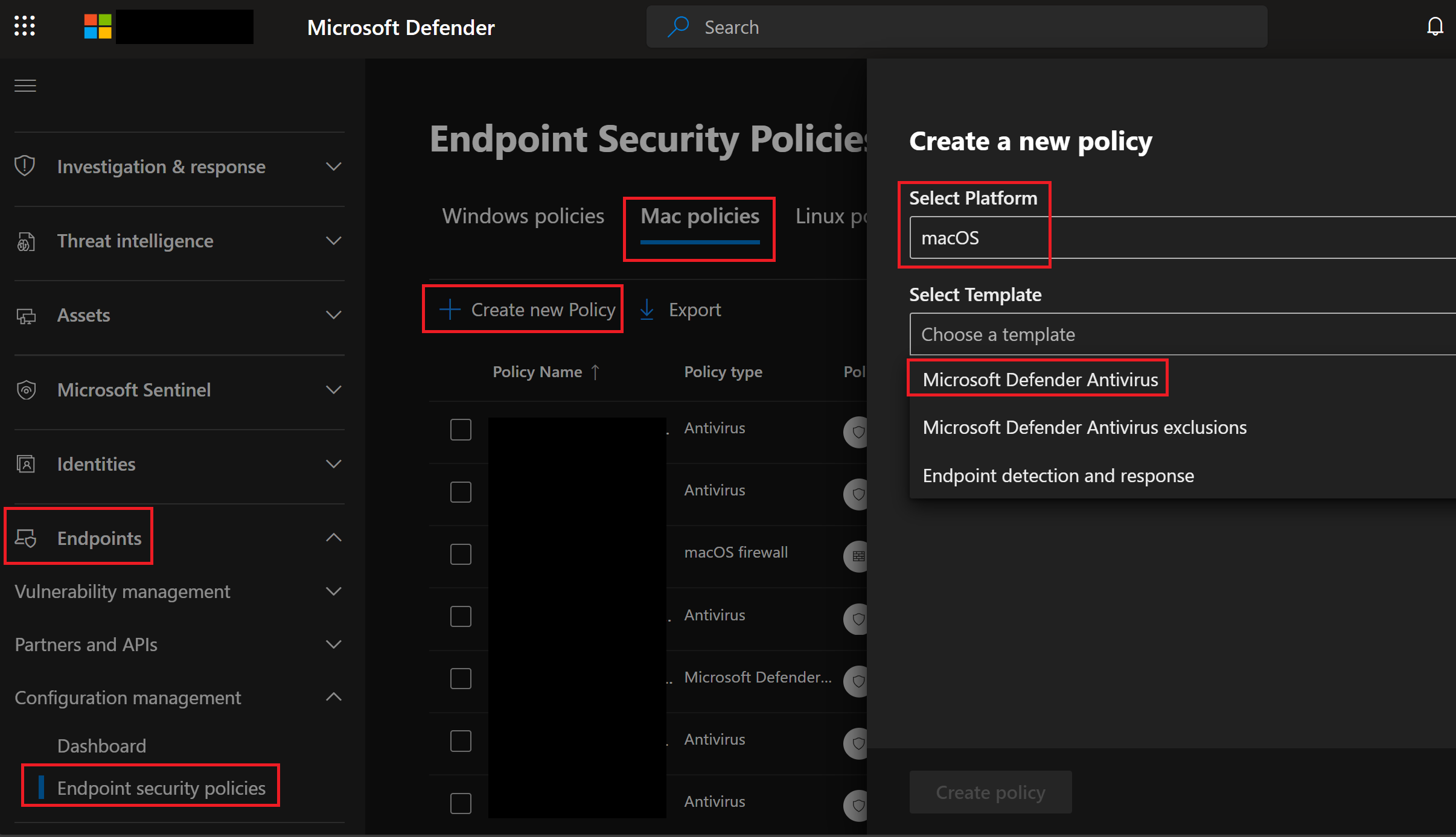Screen dimensions: 1456x837
Task: Collapse the Endpoints chevron
Action: click(333, 537)
